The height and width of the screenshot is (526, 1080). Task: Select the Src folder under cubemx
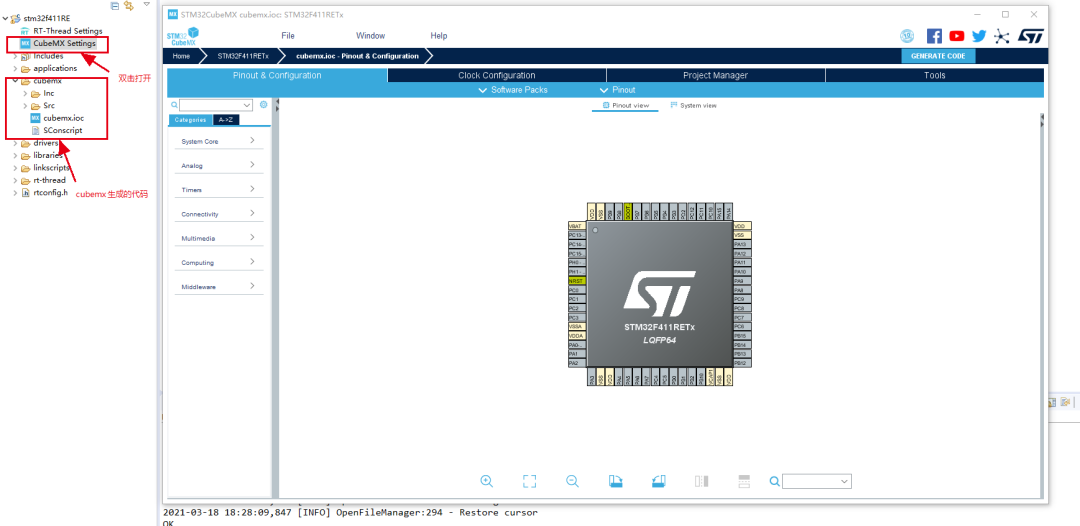point(49,105)
